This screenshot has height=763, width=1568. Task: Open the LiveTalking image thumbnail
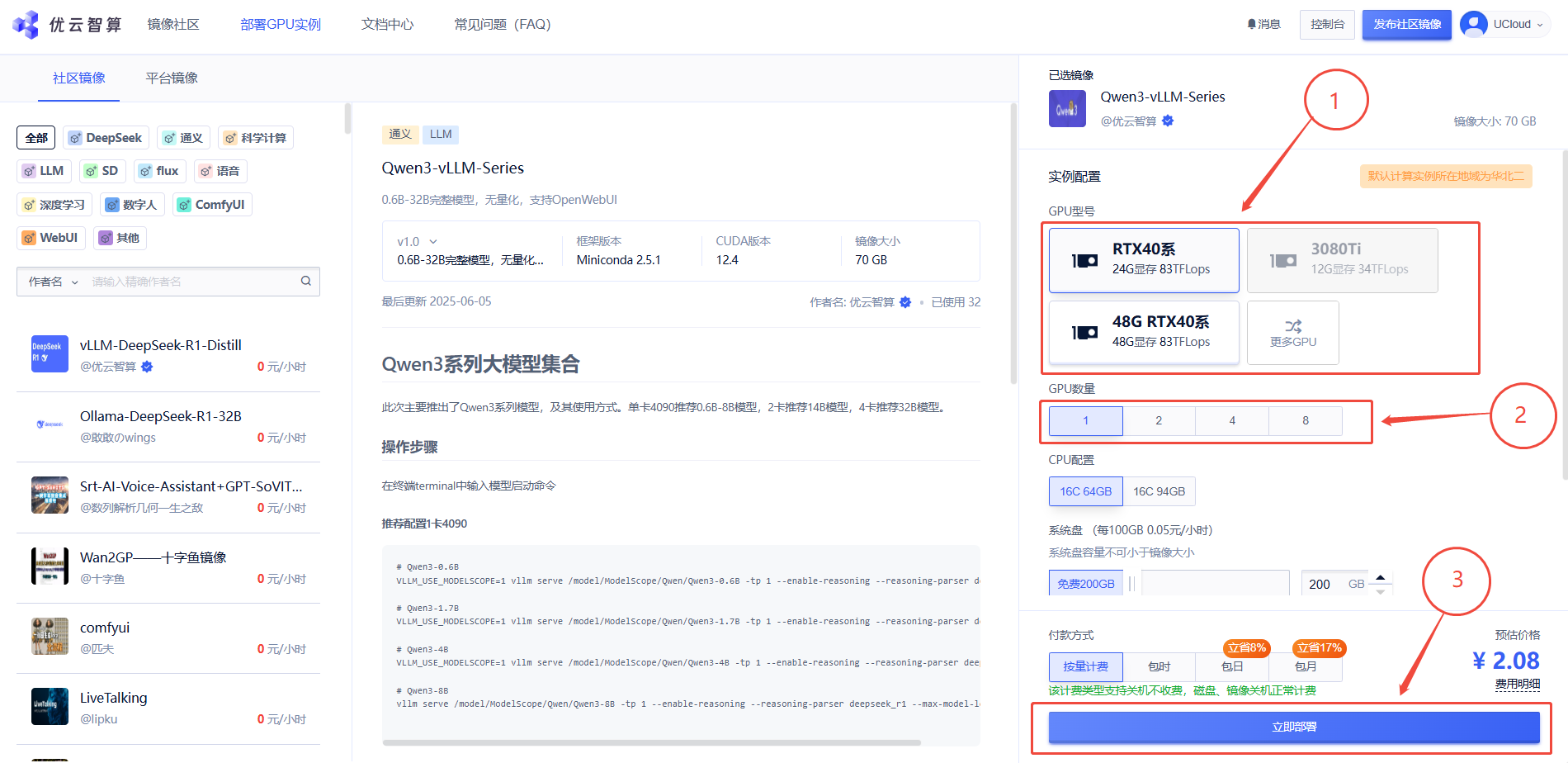point(50,706)
